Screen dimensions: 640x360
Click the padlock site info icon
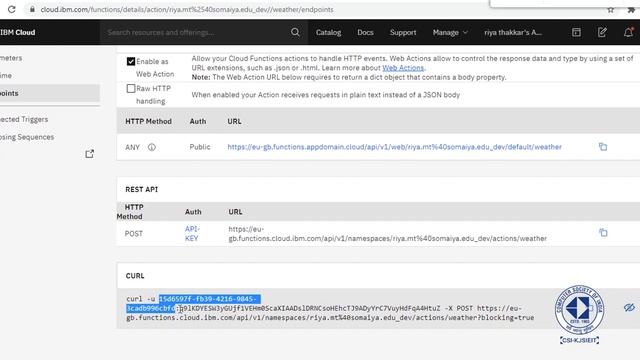(x=32, y=9)
